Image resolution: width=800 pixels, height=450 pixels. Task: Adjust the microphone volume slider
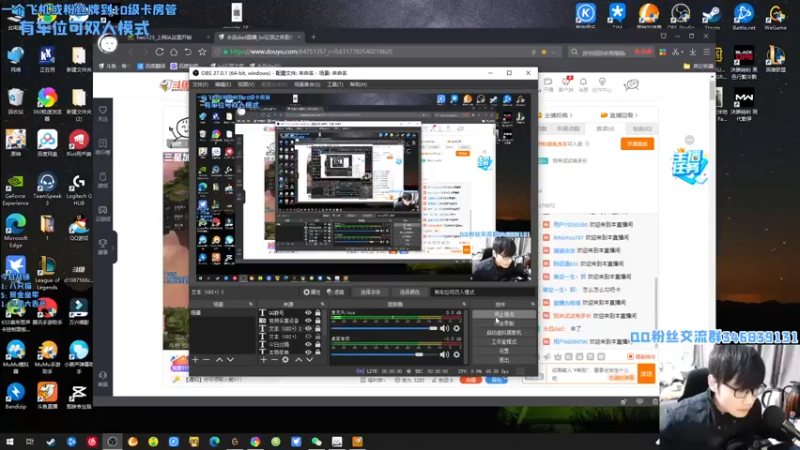click(384, 329)
